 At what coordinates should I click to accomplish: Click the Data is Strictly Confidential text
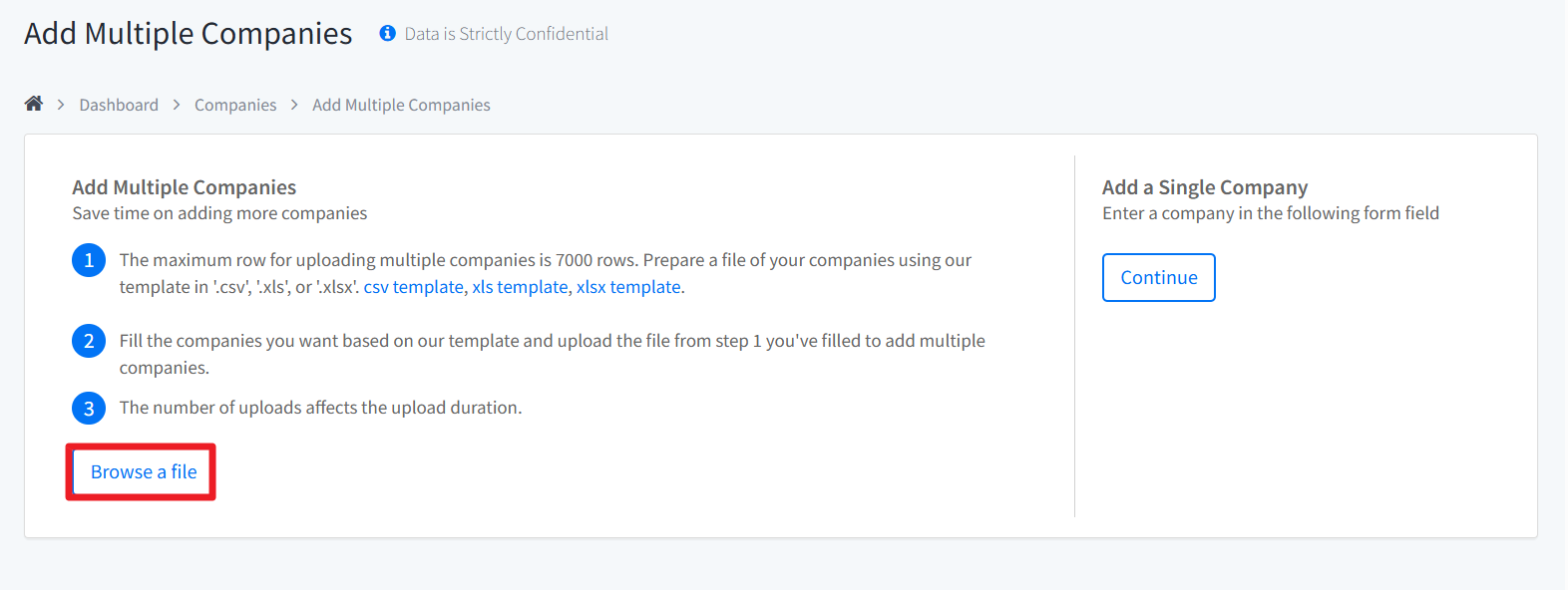[x=506, y=34]
